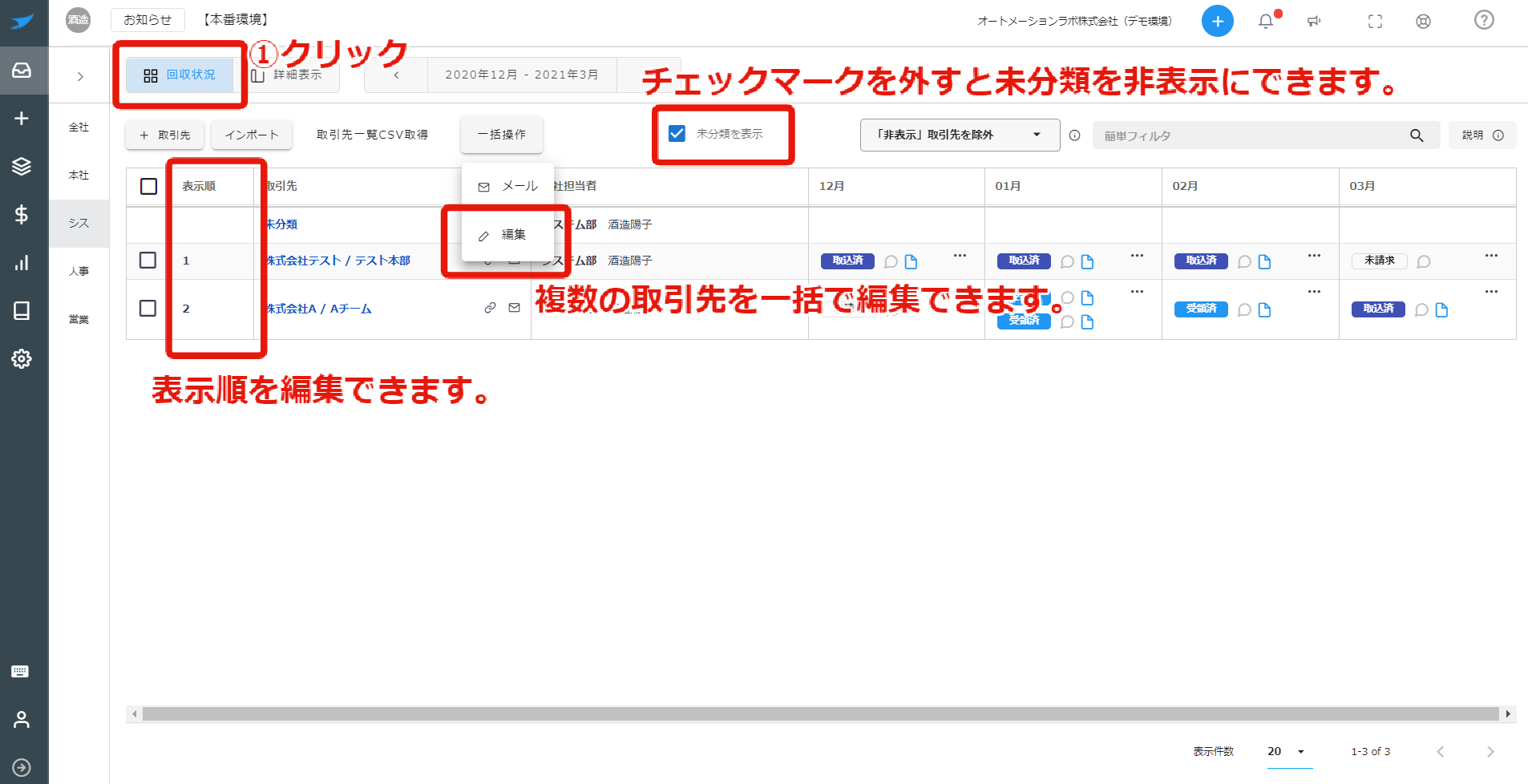
Task: Click the sailfish app logo
Action: [x=22, y=22]
